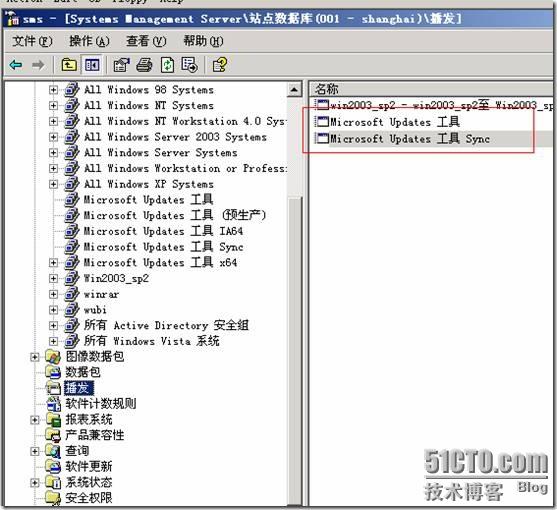Click the sms console icon in title bar

coord(12,18)
